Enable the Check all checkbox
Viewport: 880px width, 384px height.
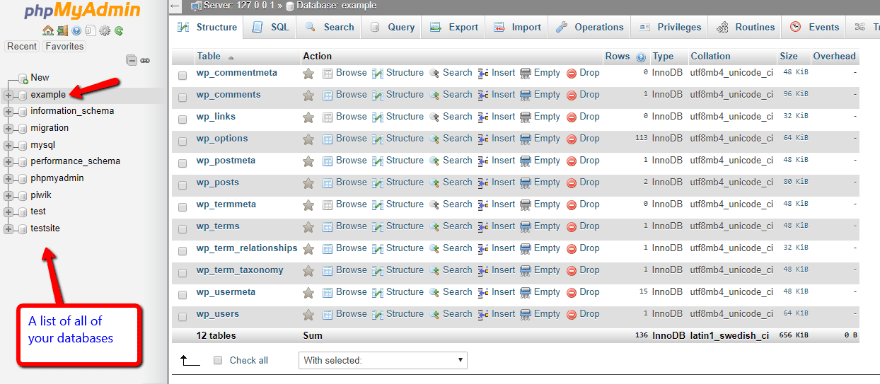point(218,360)
